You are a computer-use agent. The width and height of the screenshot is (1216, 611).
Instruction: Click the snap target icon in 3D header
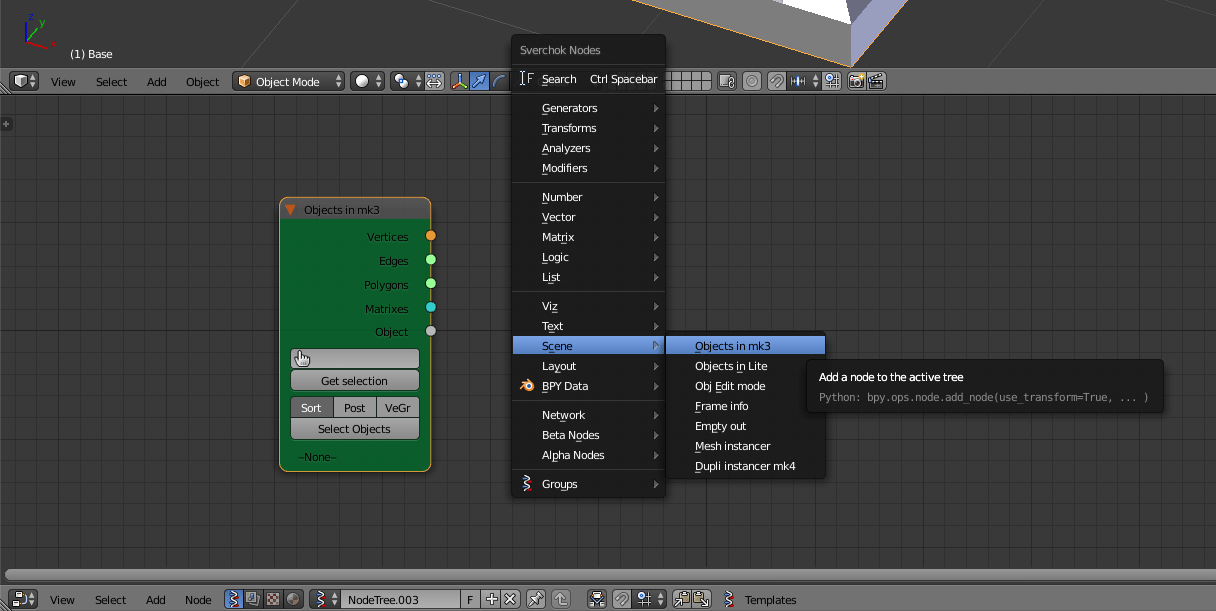pyautogui.click(x=831, y=81)
